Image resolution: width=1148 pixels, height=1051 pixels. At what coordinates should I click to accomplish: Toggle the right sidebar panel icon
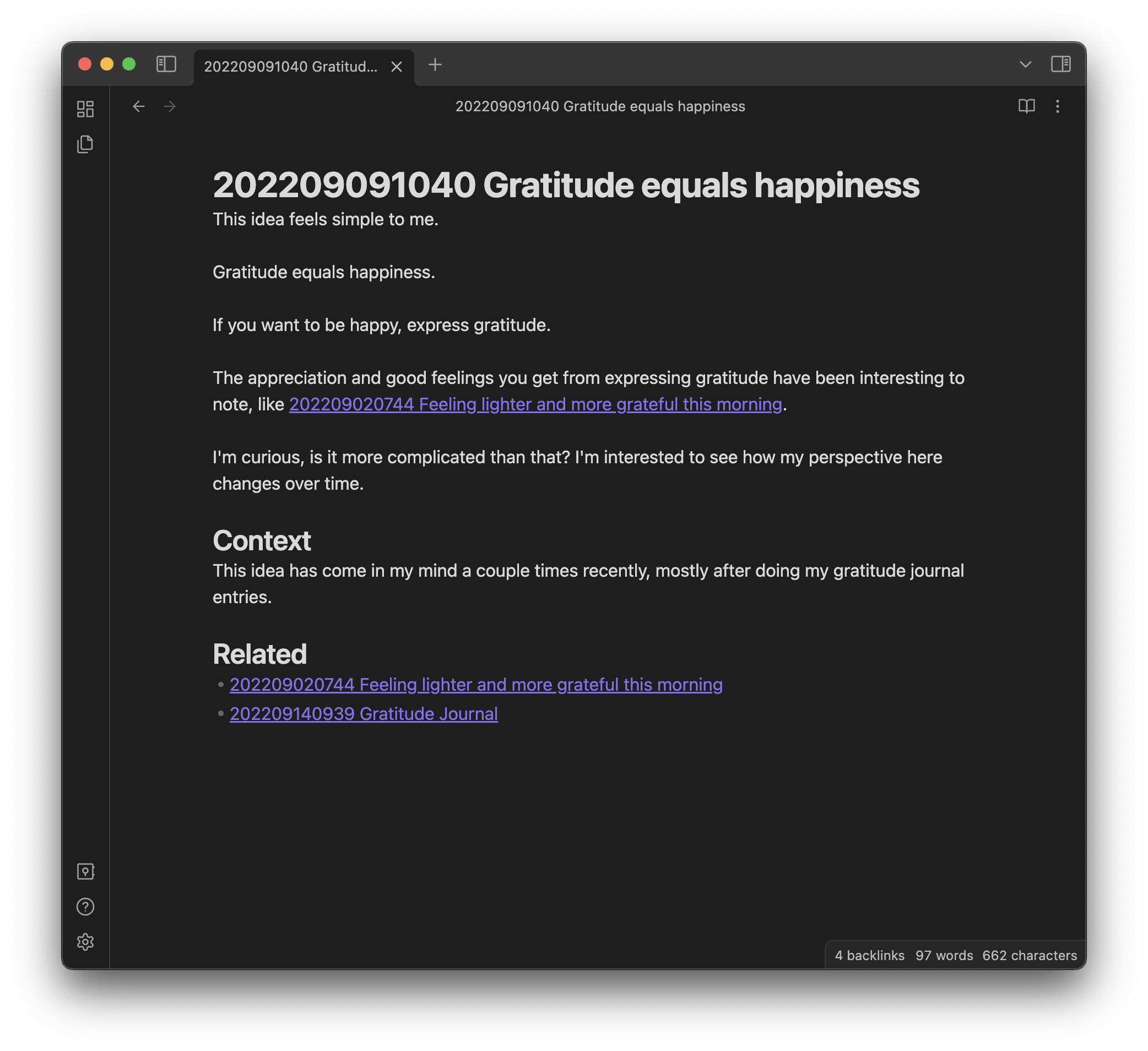click(x=1060, y=64)
